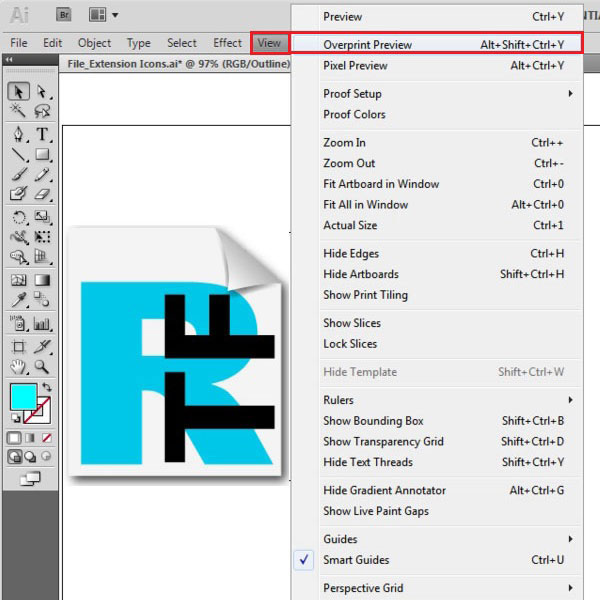
Task: Select the Eyedropper tool
Action: coord(18,300)
